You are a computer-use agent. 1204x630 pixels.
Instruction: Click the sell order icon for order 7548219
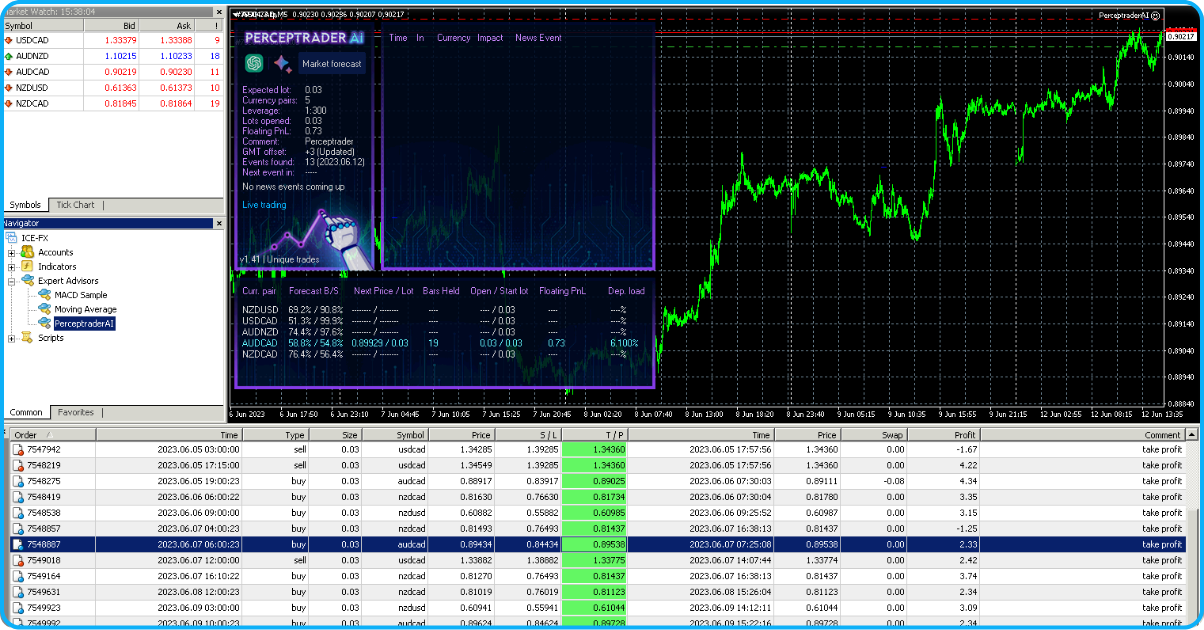pyautogui.click(x=18, y=465)
